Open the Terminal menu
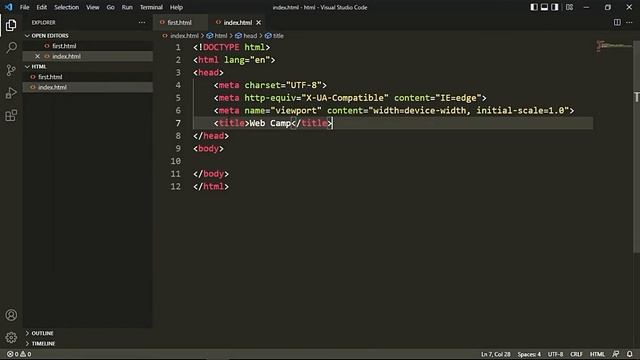 [151, 7]
